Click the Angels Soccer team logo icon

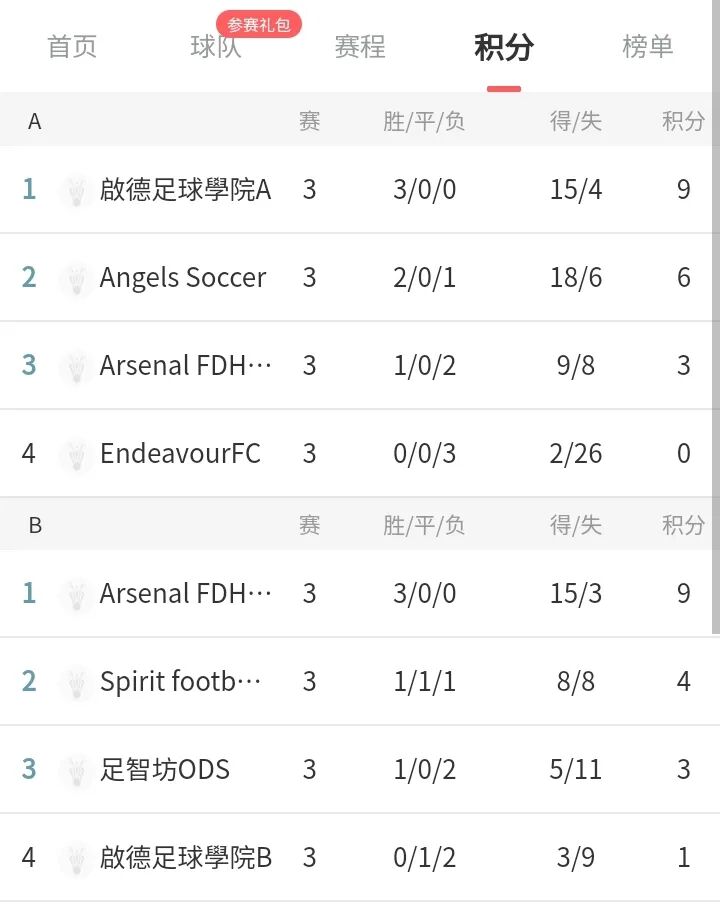pos(76,279)
